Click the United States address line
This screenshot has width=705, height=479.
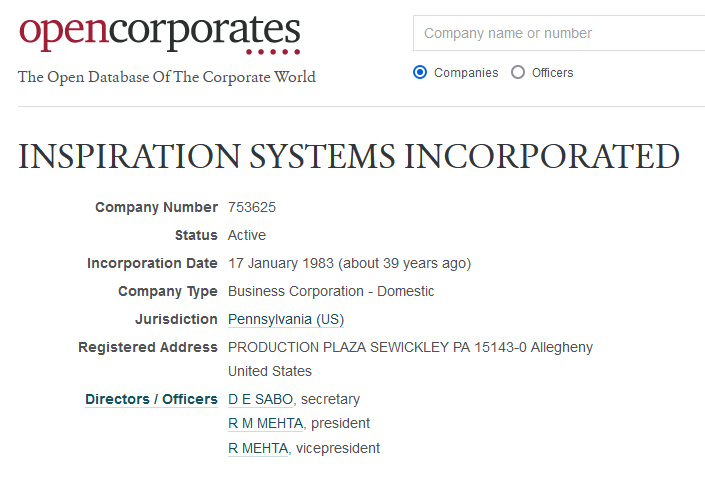(270, 371)
